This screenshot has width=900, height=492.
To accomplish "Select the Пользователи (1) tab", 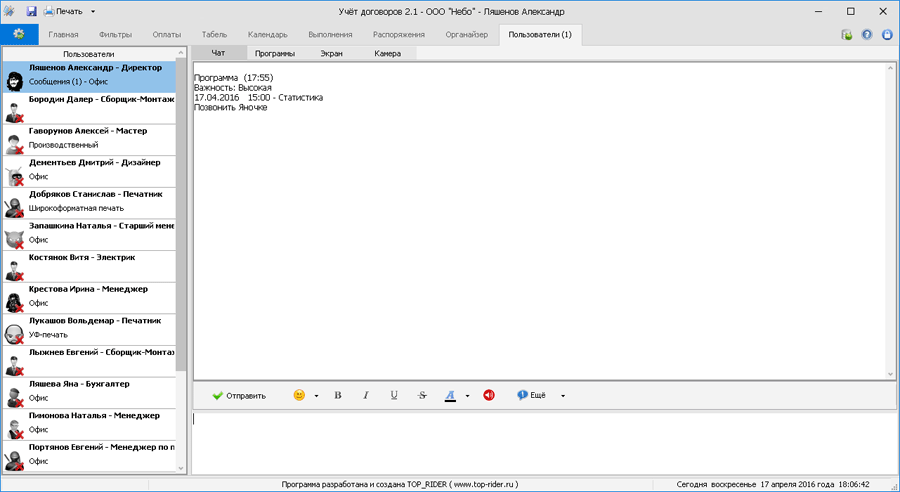I will click(540, 34).
